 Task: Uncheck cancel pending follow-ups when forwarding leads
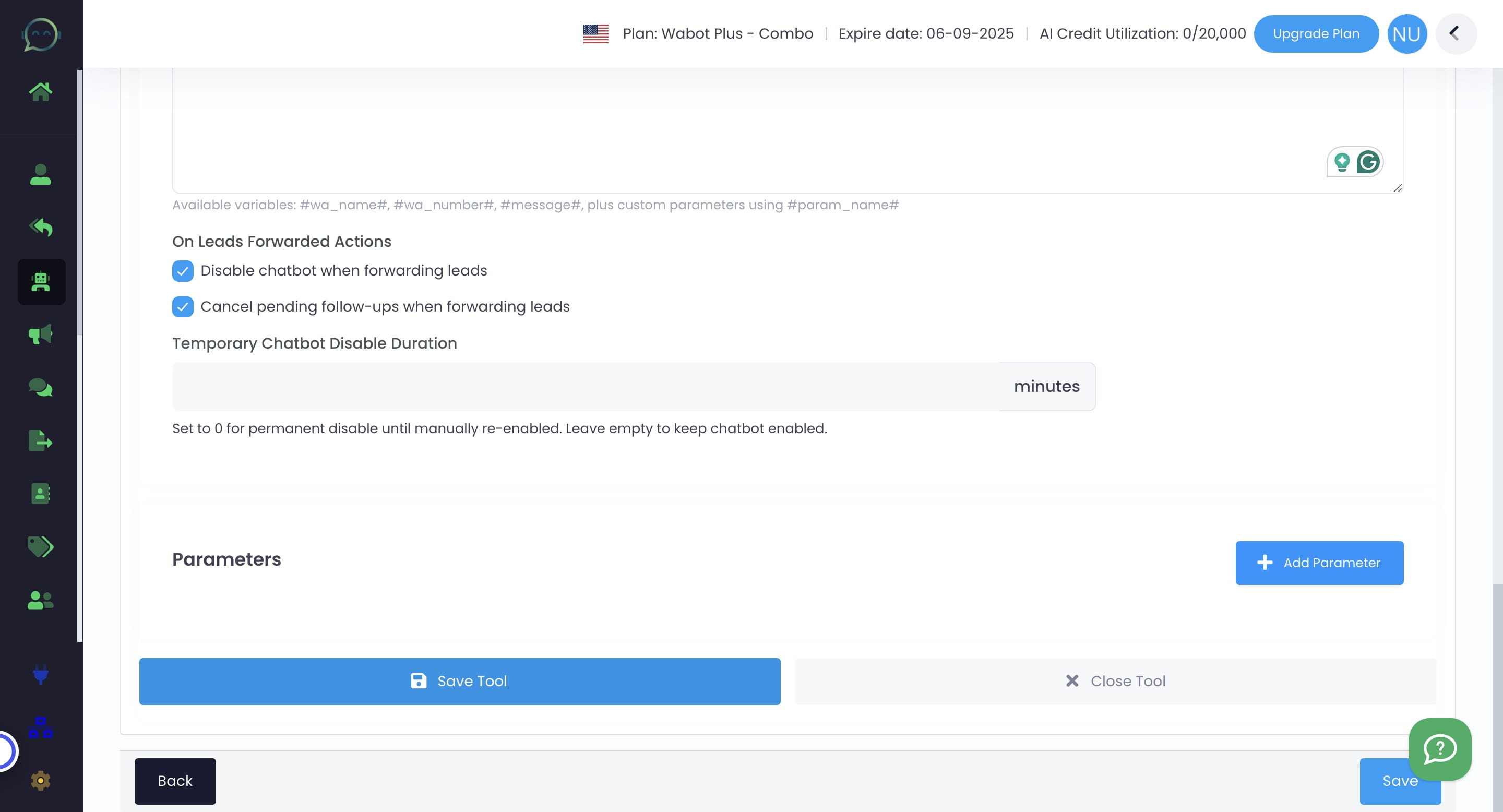coord(183,307)
